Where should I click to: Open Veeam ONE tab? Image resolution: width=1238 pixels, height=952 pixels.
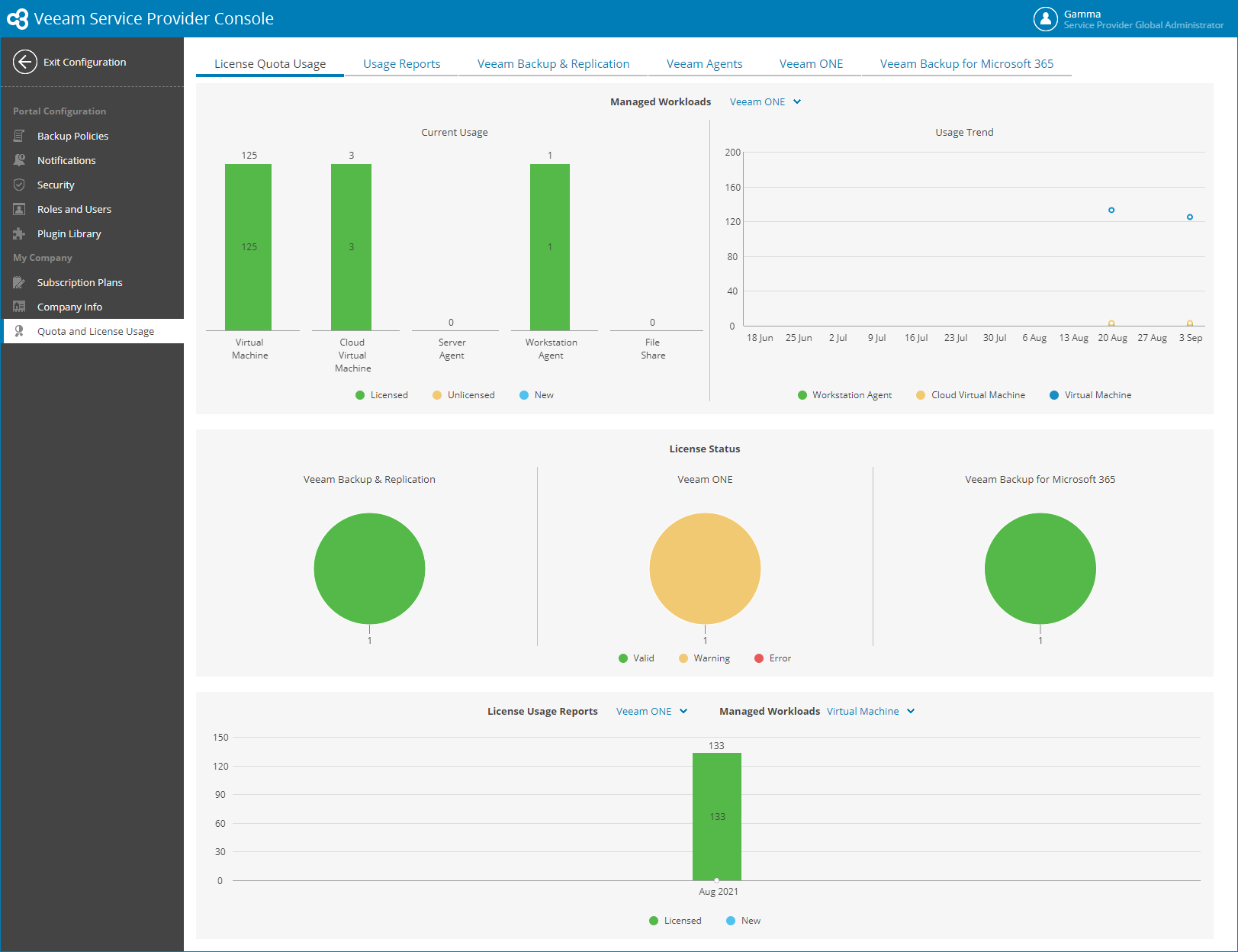[811, 64]
